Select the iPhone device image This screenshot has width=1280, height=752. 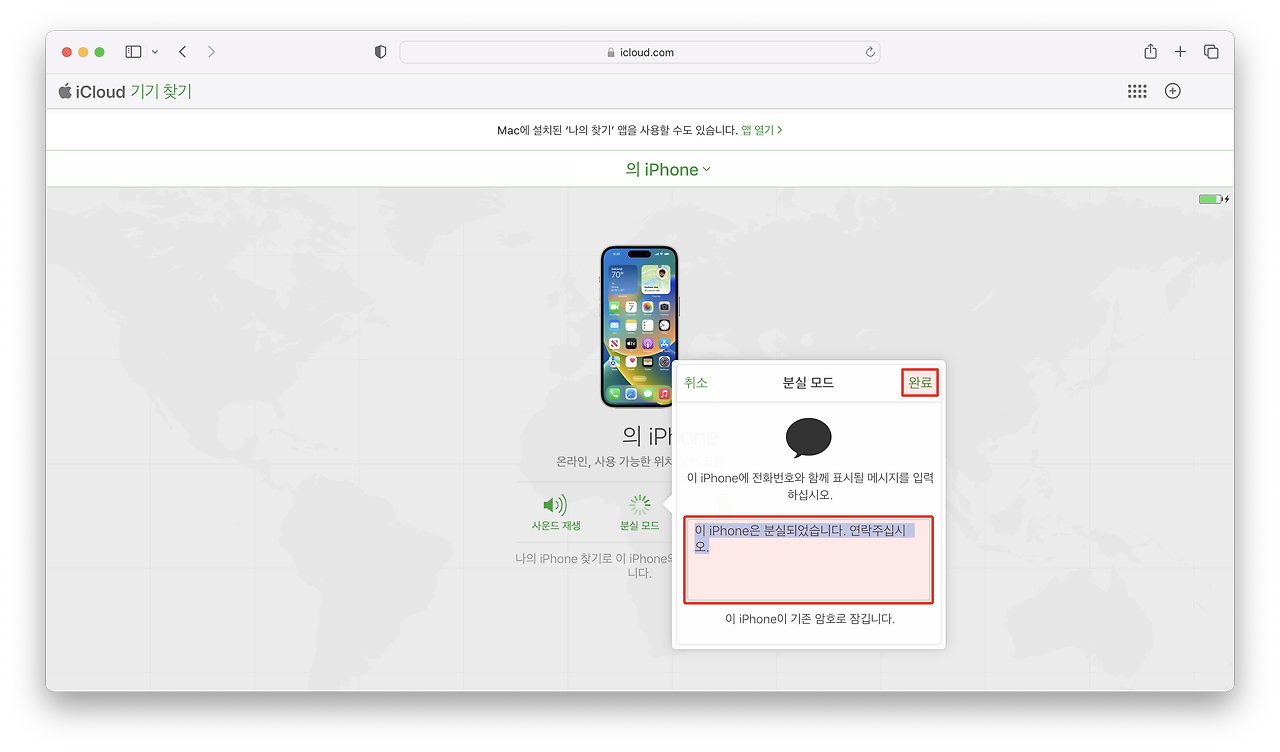(x=640, y=326)
